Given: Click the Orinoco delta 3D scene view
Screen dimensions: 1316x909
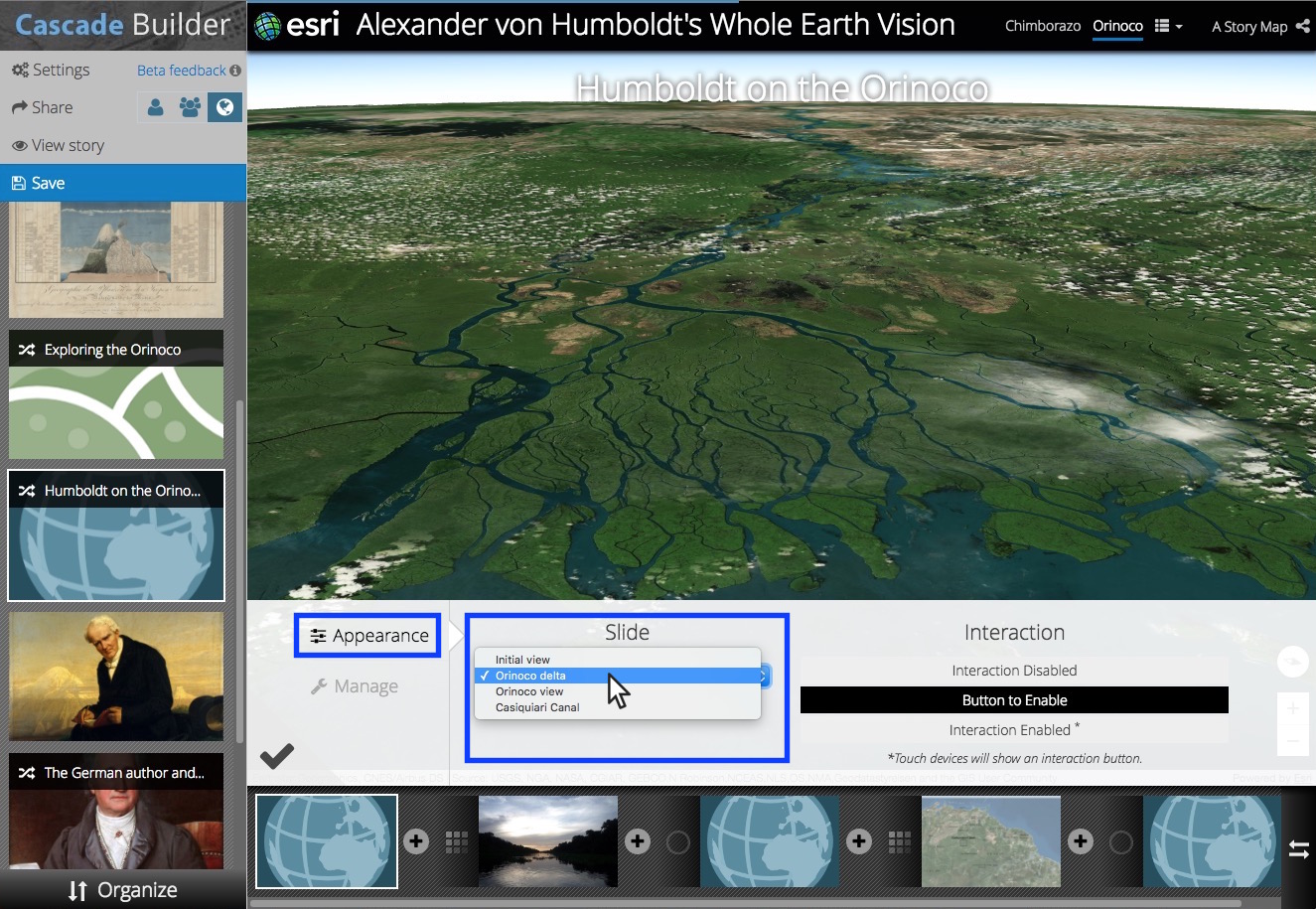Looking at the screenshot, I should (782, 328).
